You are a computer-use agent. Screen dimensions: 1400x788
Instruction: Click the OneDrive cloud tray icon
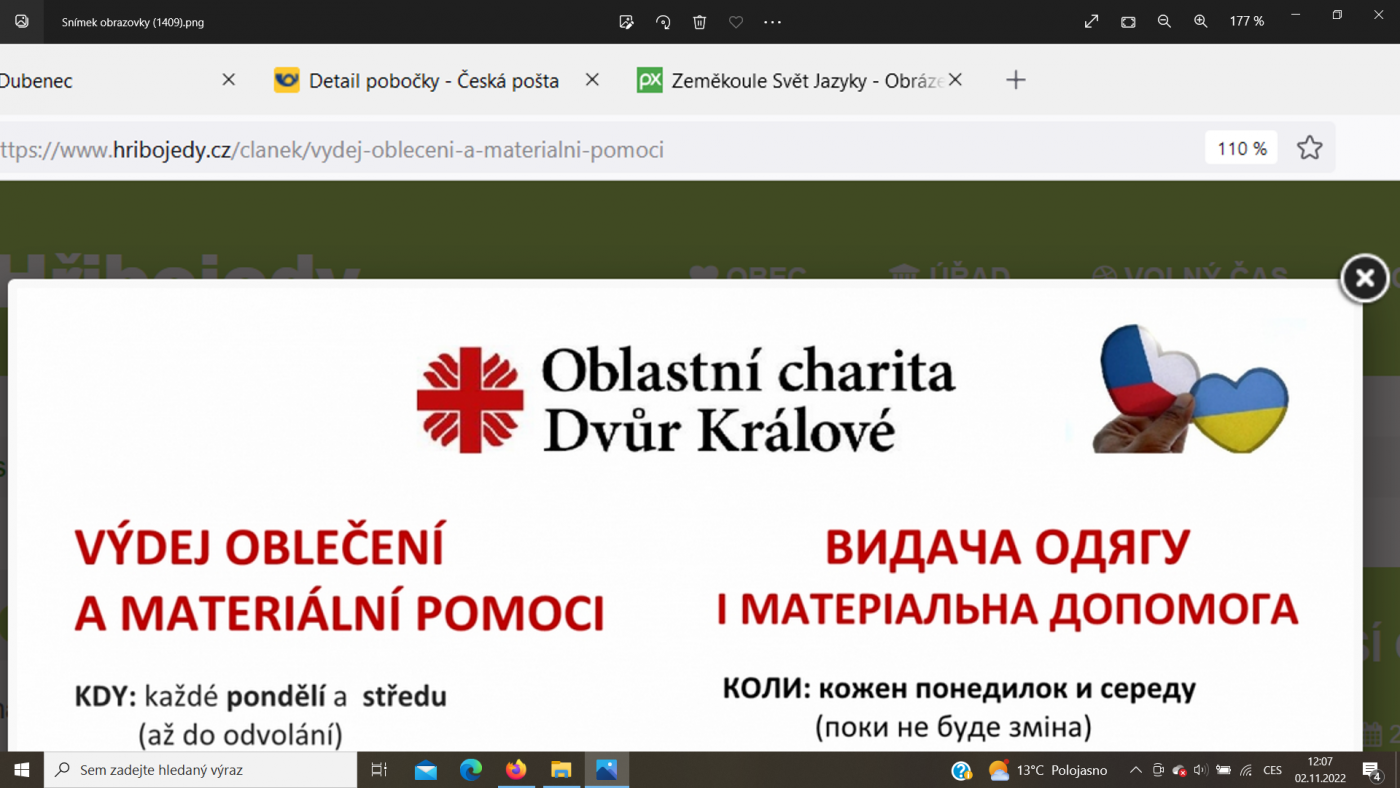1179,771
